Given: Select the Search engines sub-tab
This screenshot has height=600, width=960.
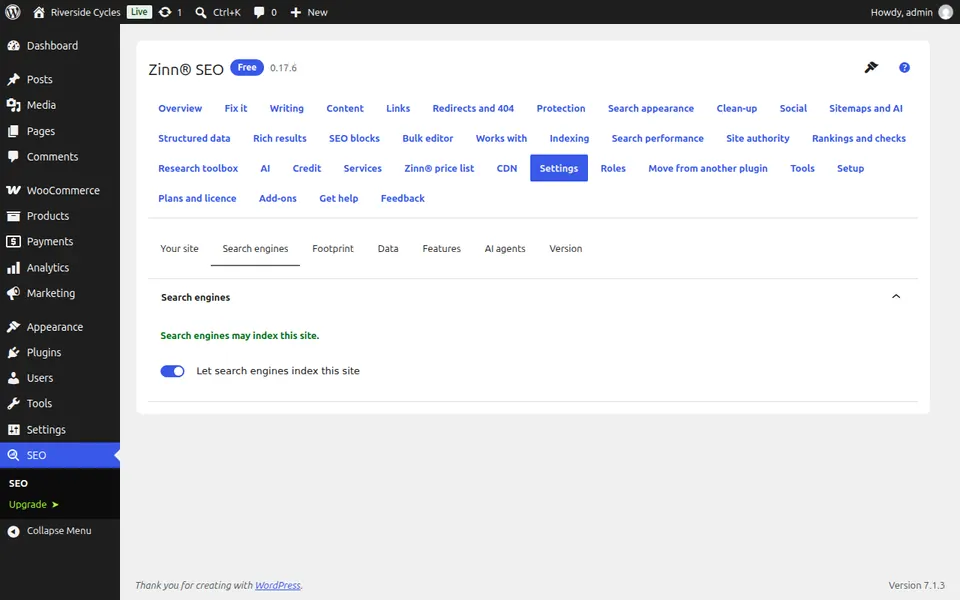Looking at the screenshot, I should (x=255, y=249).
